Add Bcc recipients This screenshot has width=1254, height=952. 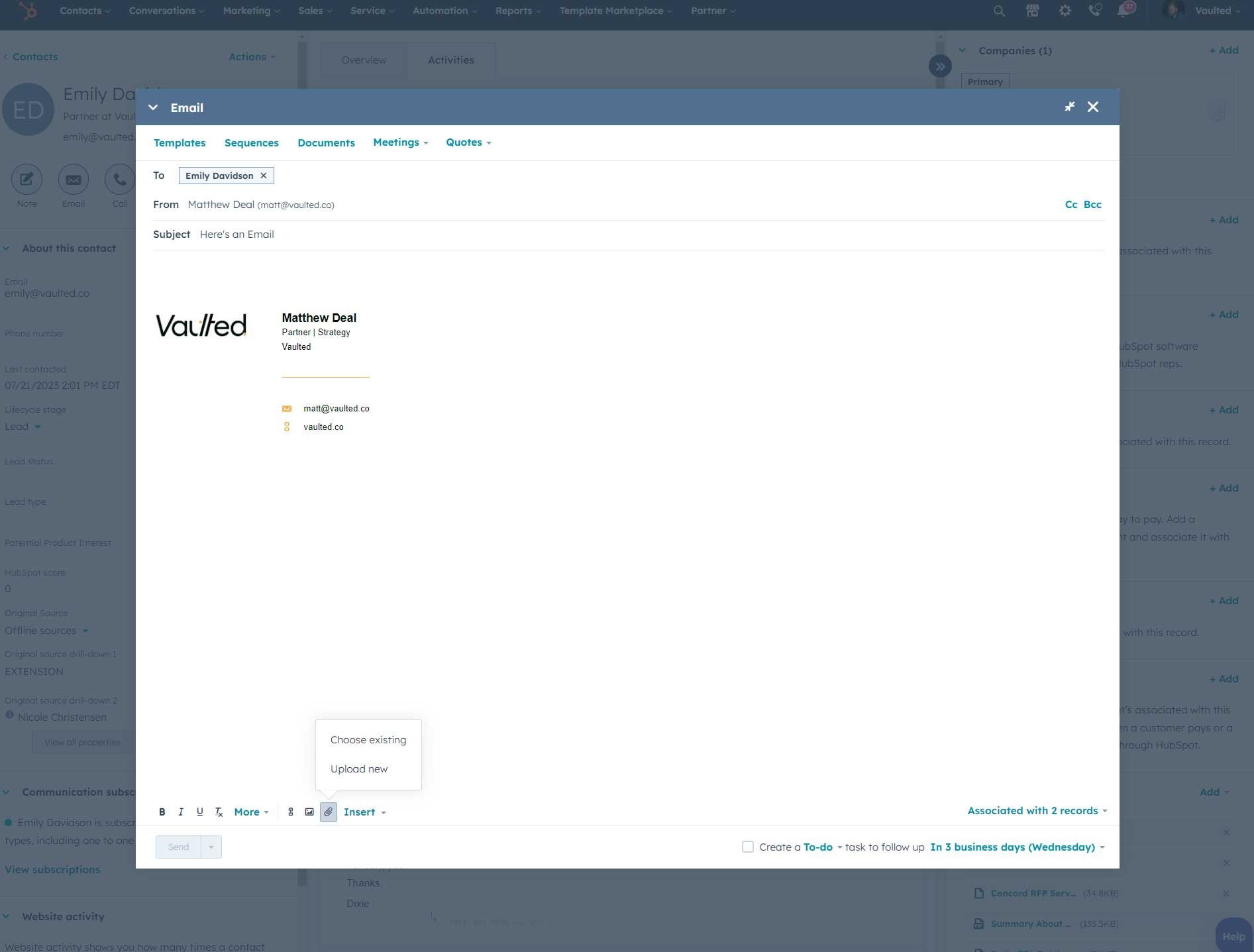(1092, 205)
